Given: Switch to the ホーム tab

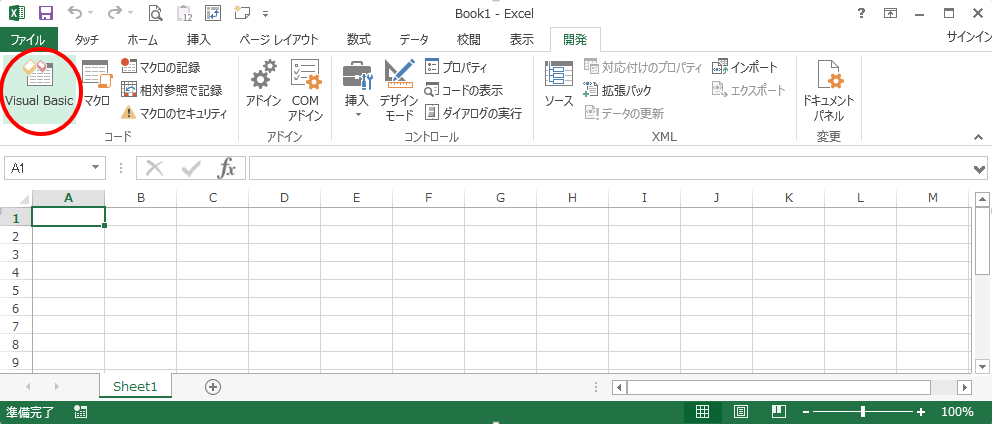Looking at the screenshot, I should pos(142,39).
